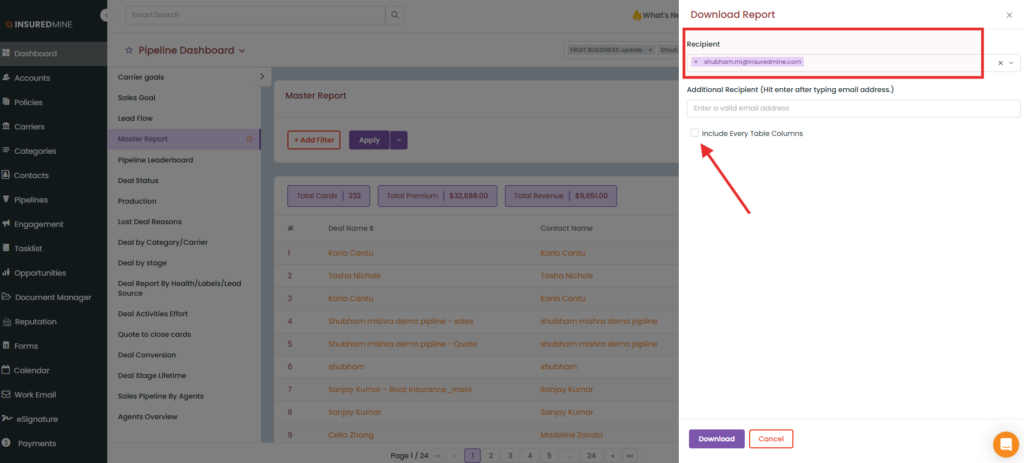Screen dimensions: 1024x463
Task: Focus the Additional Recipient email field
Action: 853,108
